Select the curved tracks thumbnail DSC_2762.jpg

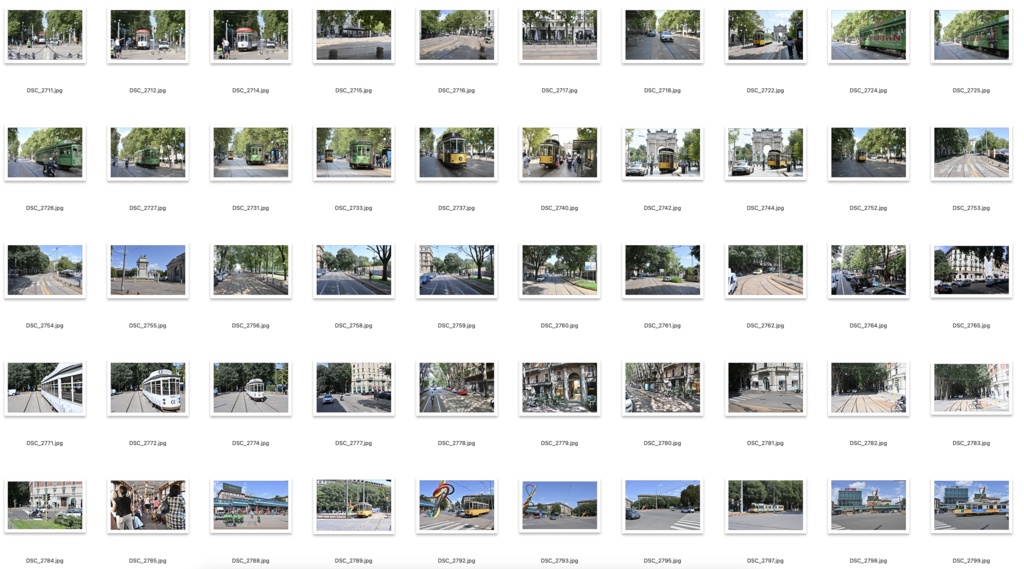coord(765,270)
